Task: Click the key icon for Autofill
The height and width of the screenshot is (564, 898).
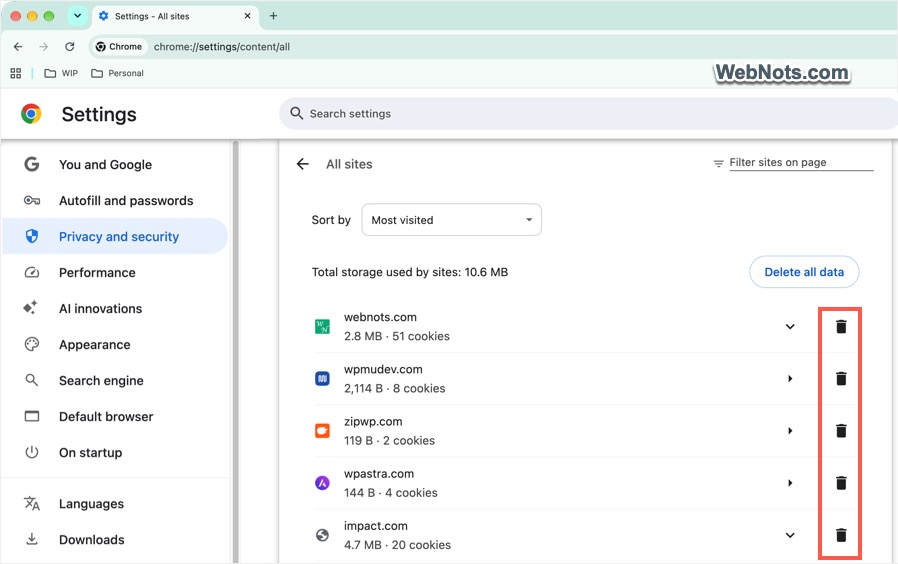Action: click(x=31, y=200)
